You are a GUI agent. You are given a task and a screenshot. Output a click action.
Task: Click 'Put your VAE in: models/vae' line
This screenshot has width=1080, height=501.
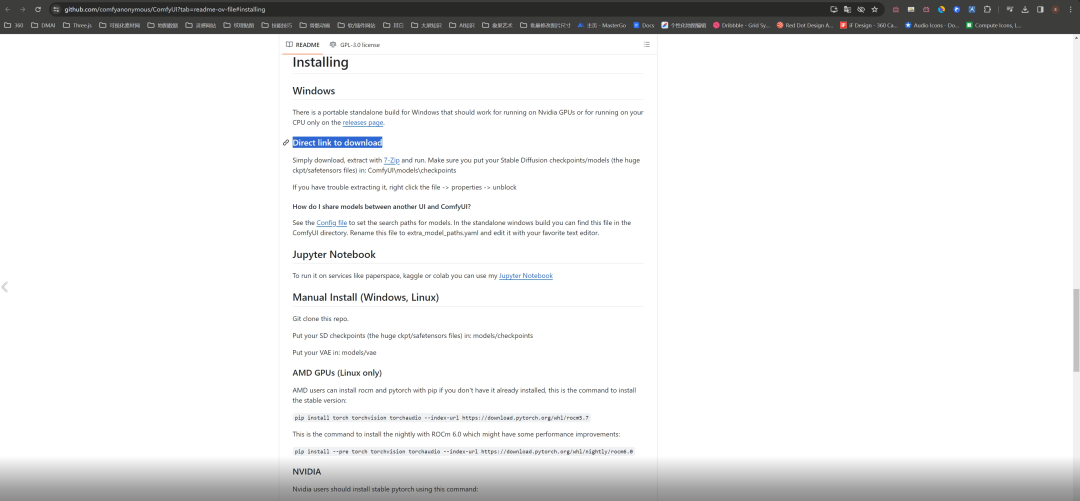[x=334, y=352]
